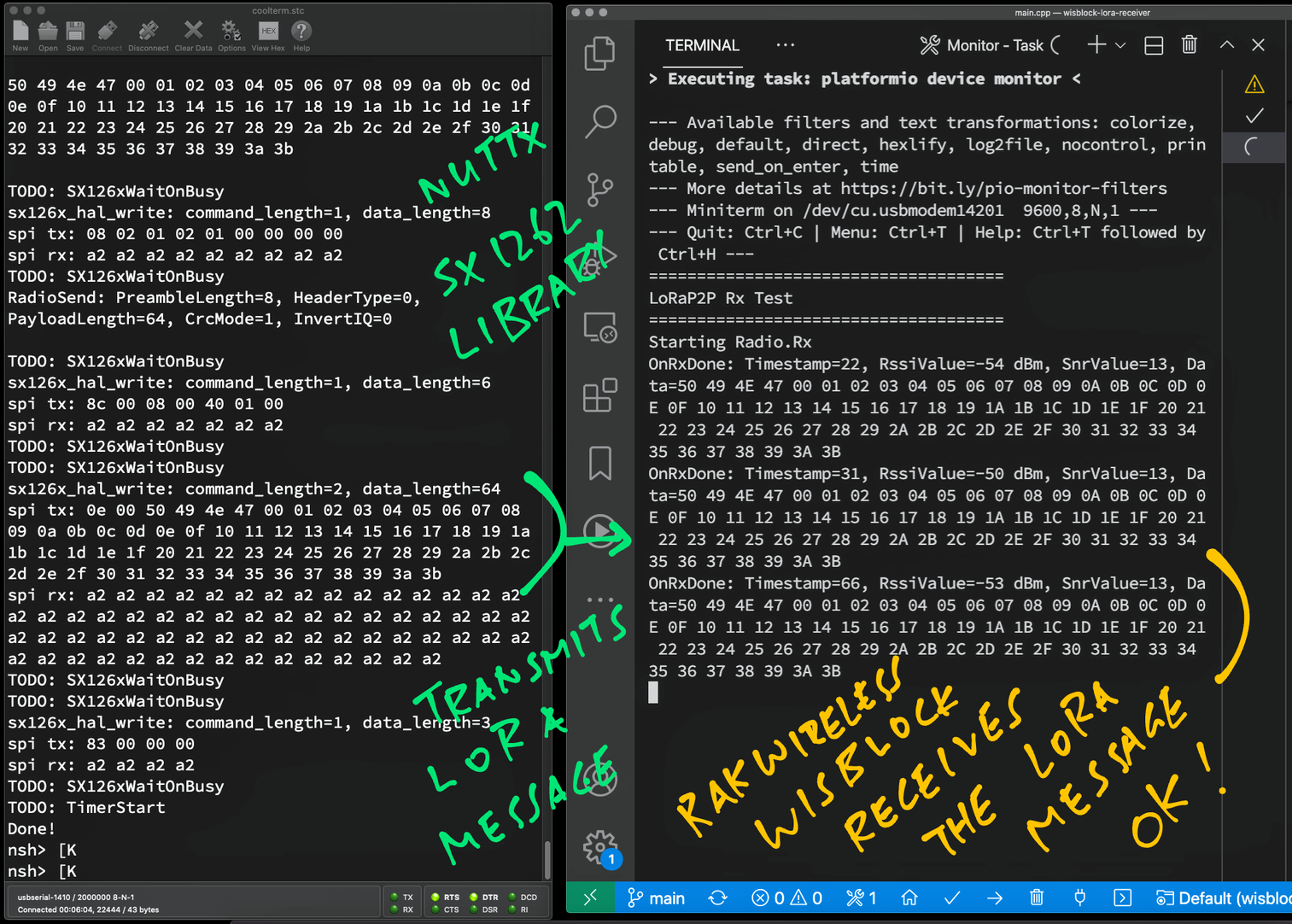Click the main git branch button
The height and width of the screenshot is (924, 1292).
coord(656,898)
